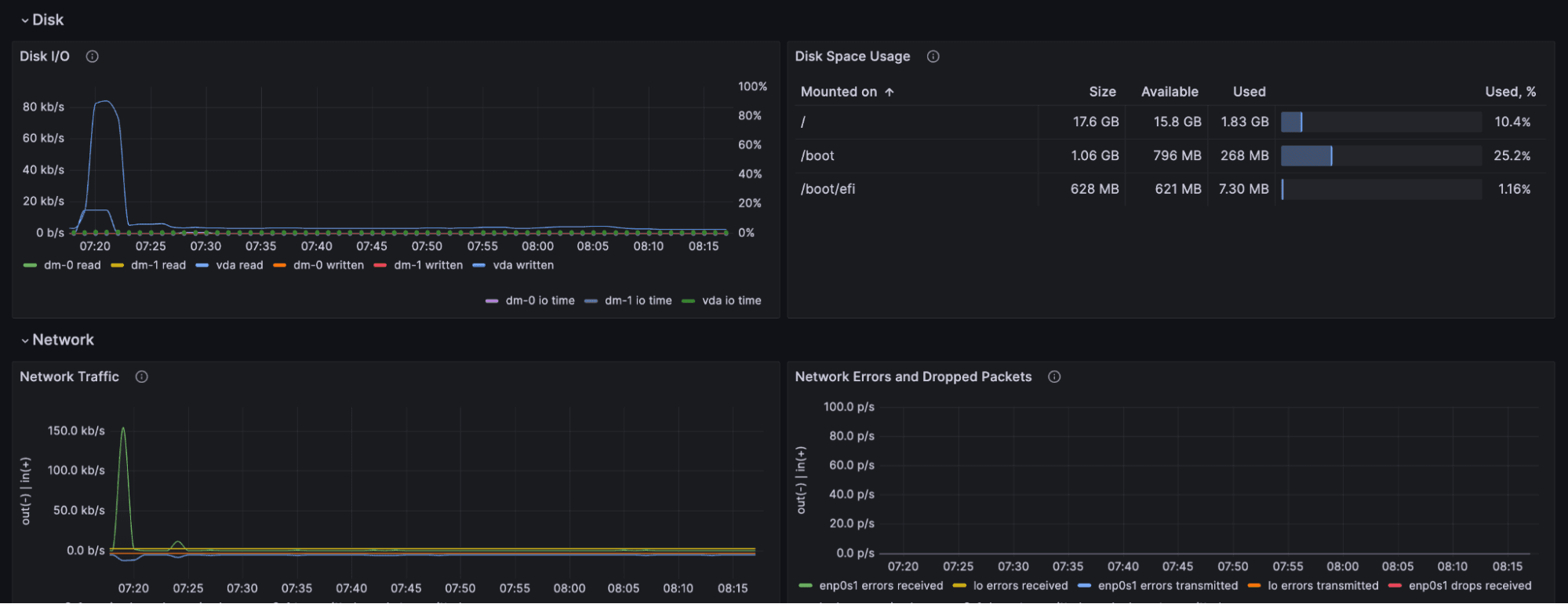Click the /boot/efi mount point cell
Screen dimensions: 1568x604
point(916,189)
